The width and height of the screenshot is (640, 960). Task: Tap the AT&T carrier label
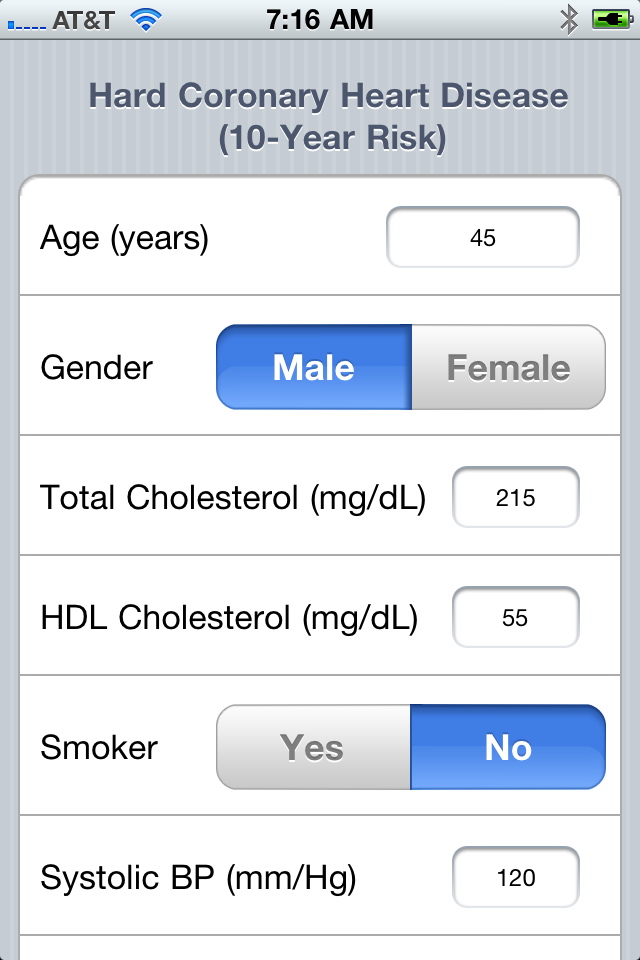[x=83, y=20]
